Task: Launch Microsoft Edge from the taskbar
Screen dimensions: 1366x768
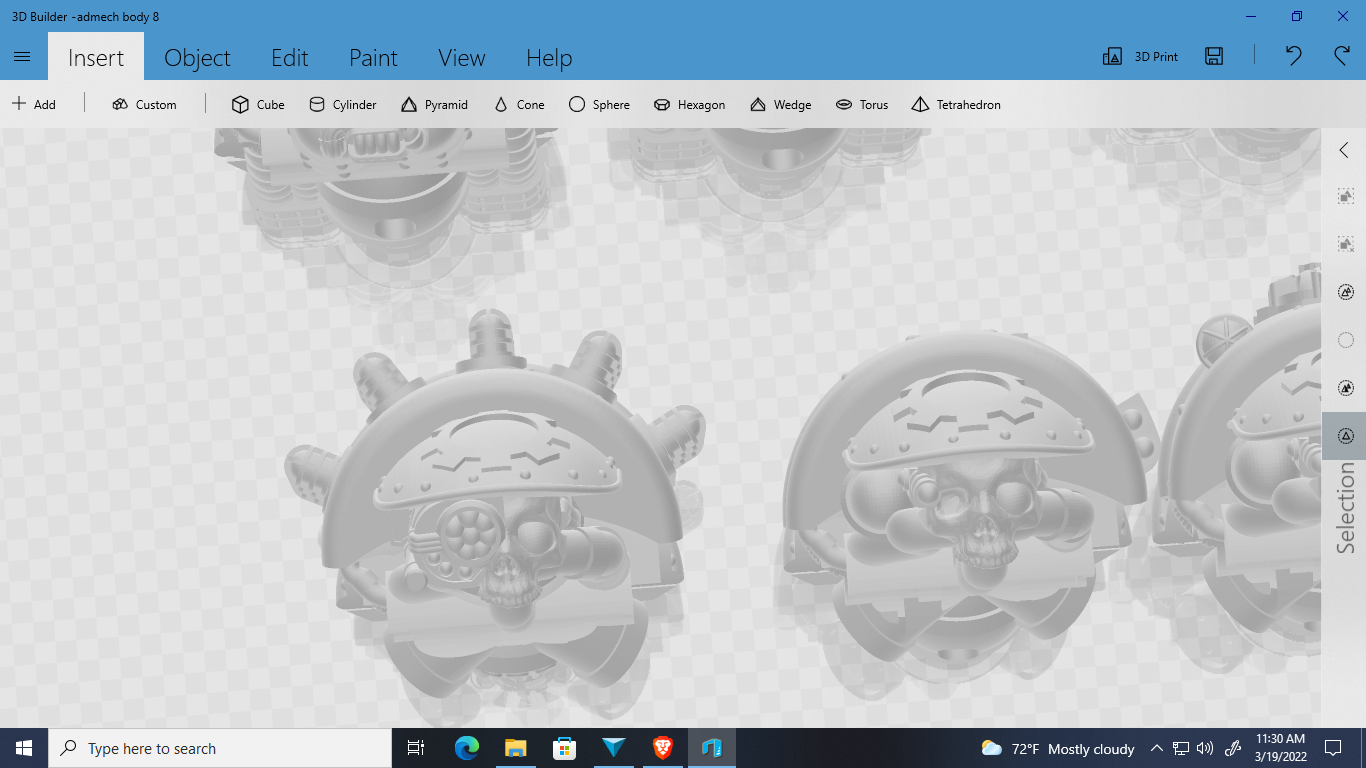Action: [x=467, y=748]
